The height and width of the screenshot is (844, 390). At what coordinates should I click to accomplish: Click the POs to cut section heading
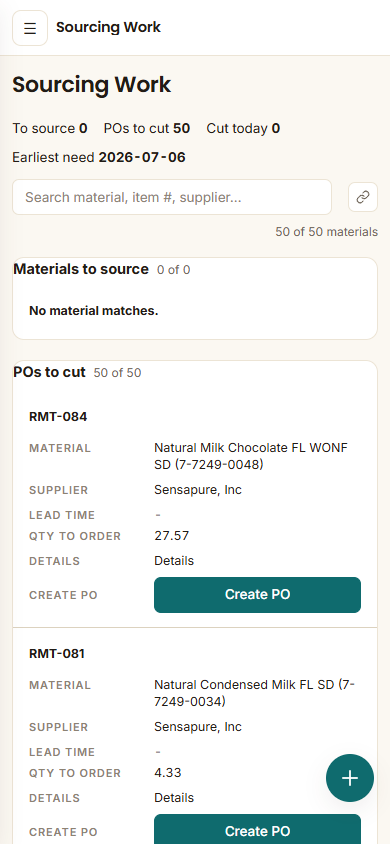(x=49, y=372)
